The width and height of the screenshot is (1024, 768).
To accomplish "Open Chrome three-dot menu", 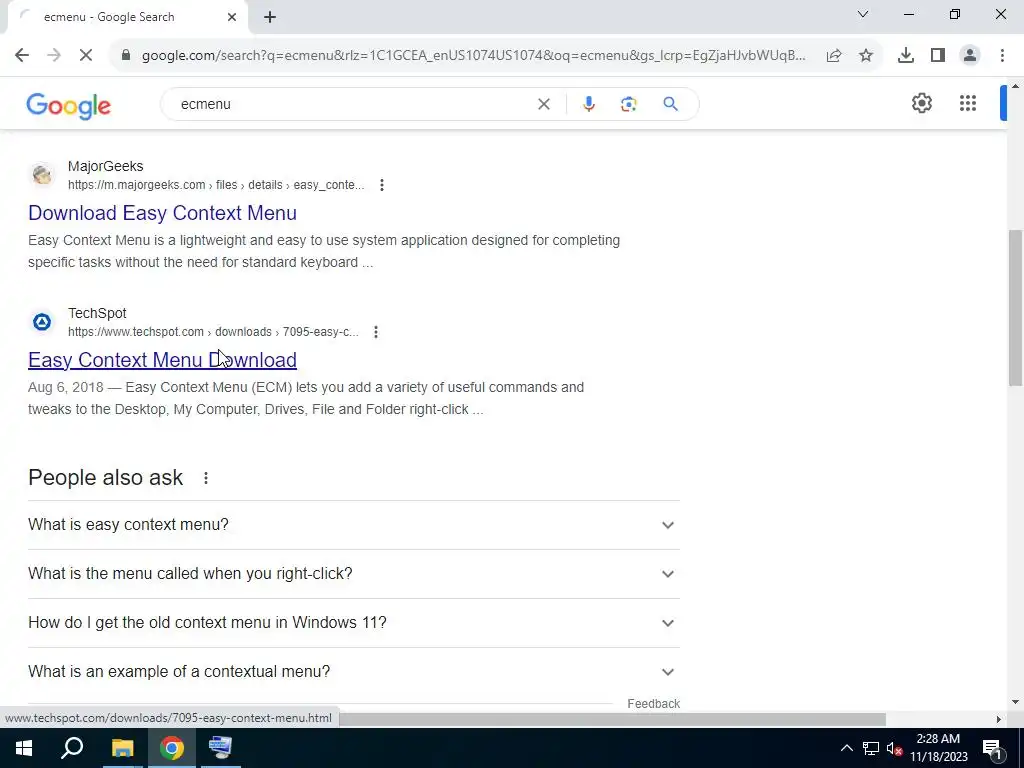I will 1002,56.
